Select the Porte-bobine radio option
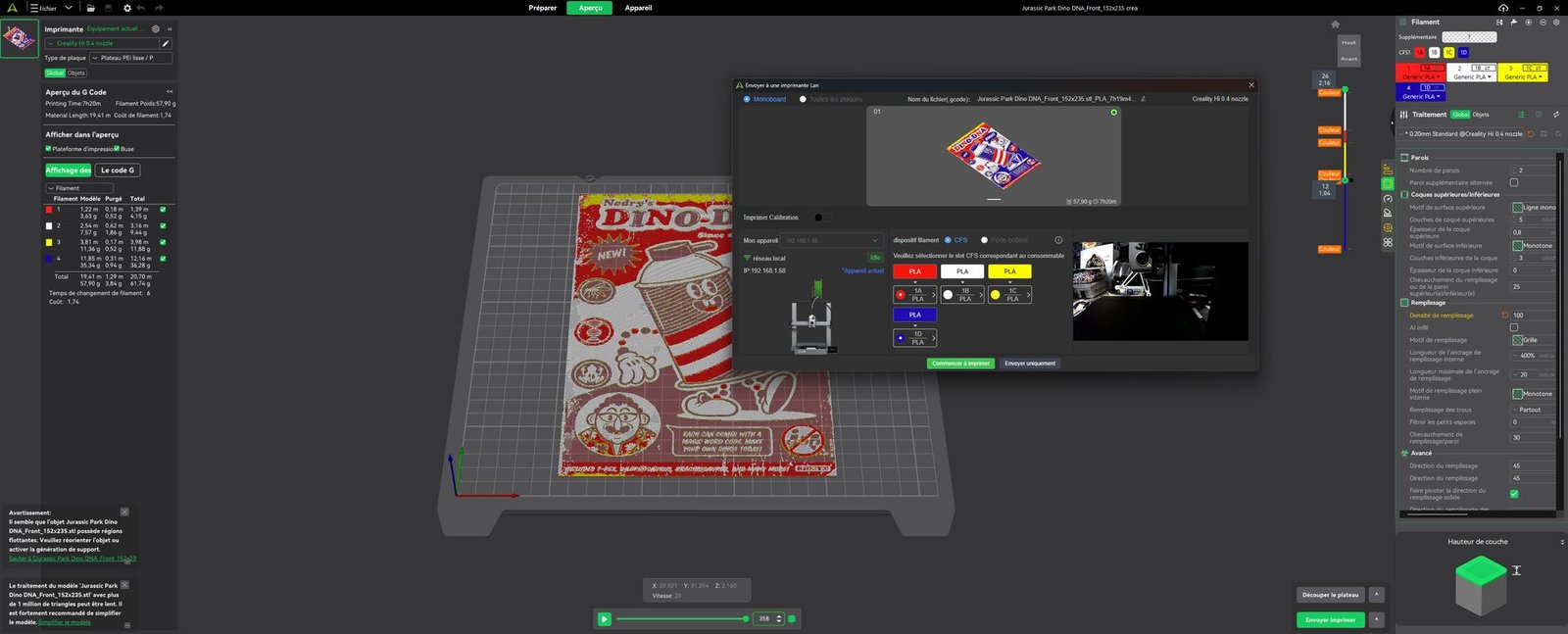The width and height of the screenshot is (1568, 634). pyautogui.click(x=984, y=240)
